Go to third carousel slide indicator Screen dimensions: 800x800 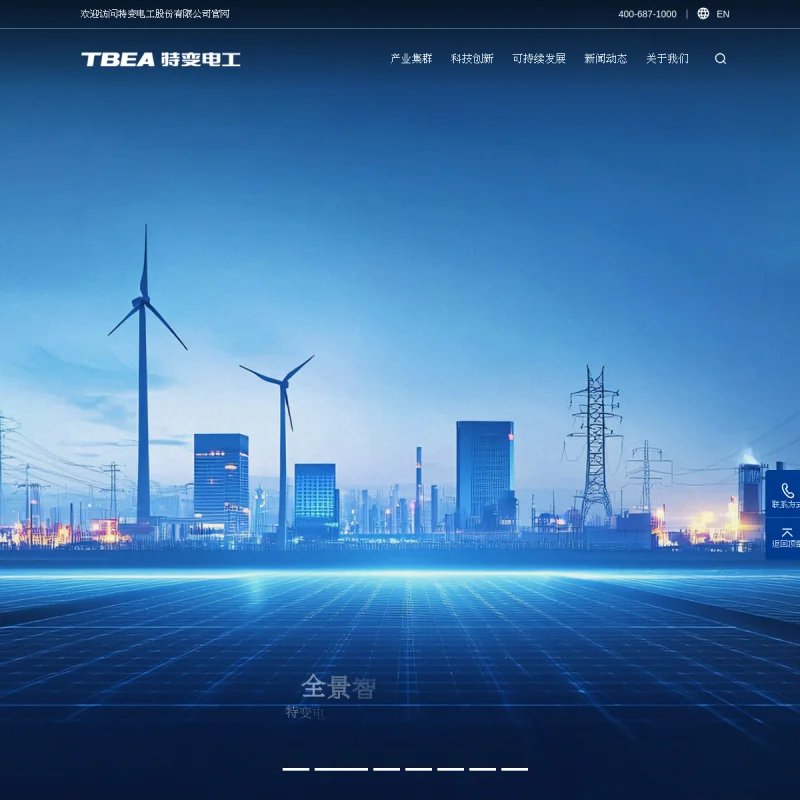(386, 769)
